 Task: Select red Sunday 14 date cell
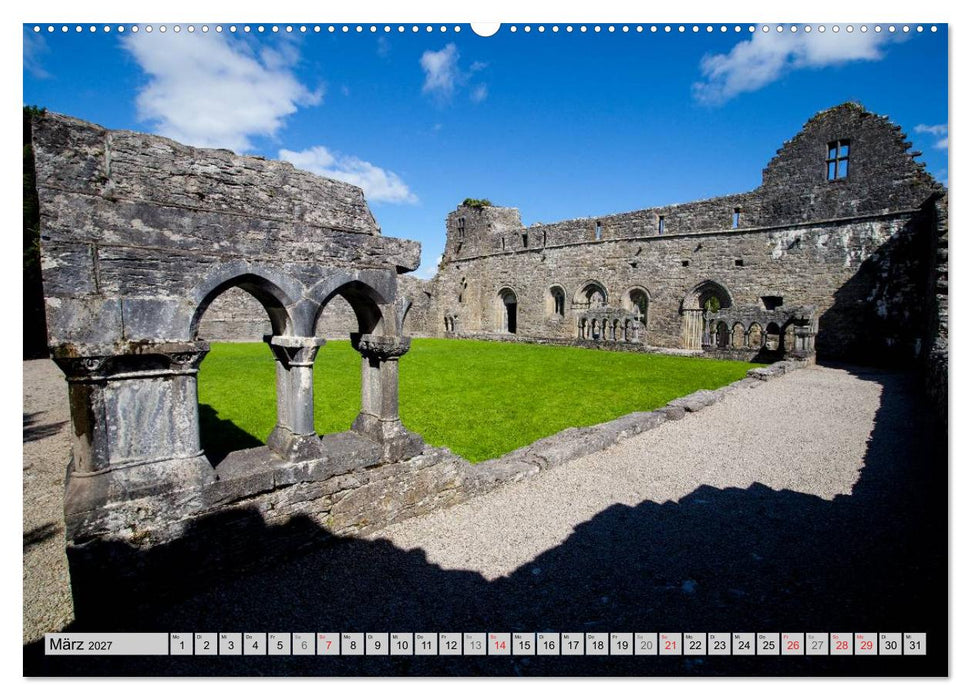click(x=499, y=644)
